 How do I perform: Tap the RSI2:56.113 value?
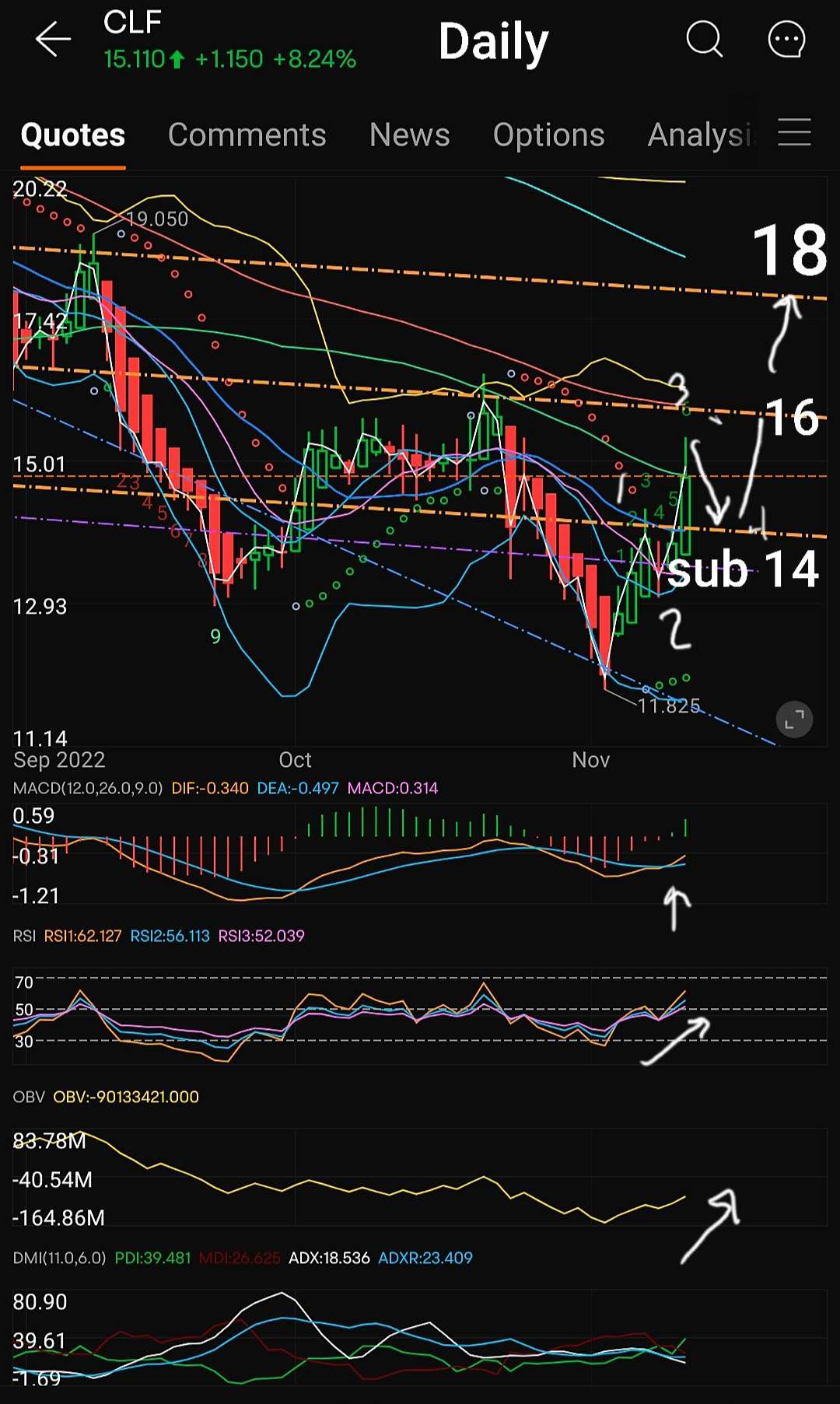coord(170,936)
